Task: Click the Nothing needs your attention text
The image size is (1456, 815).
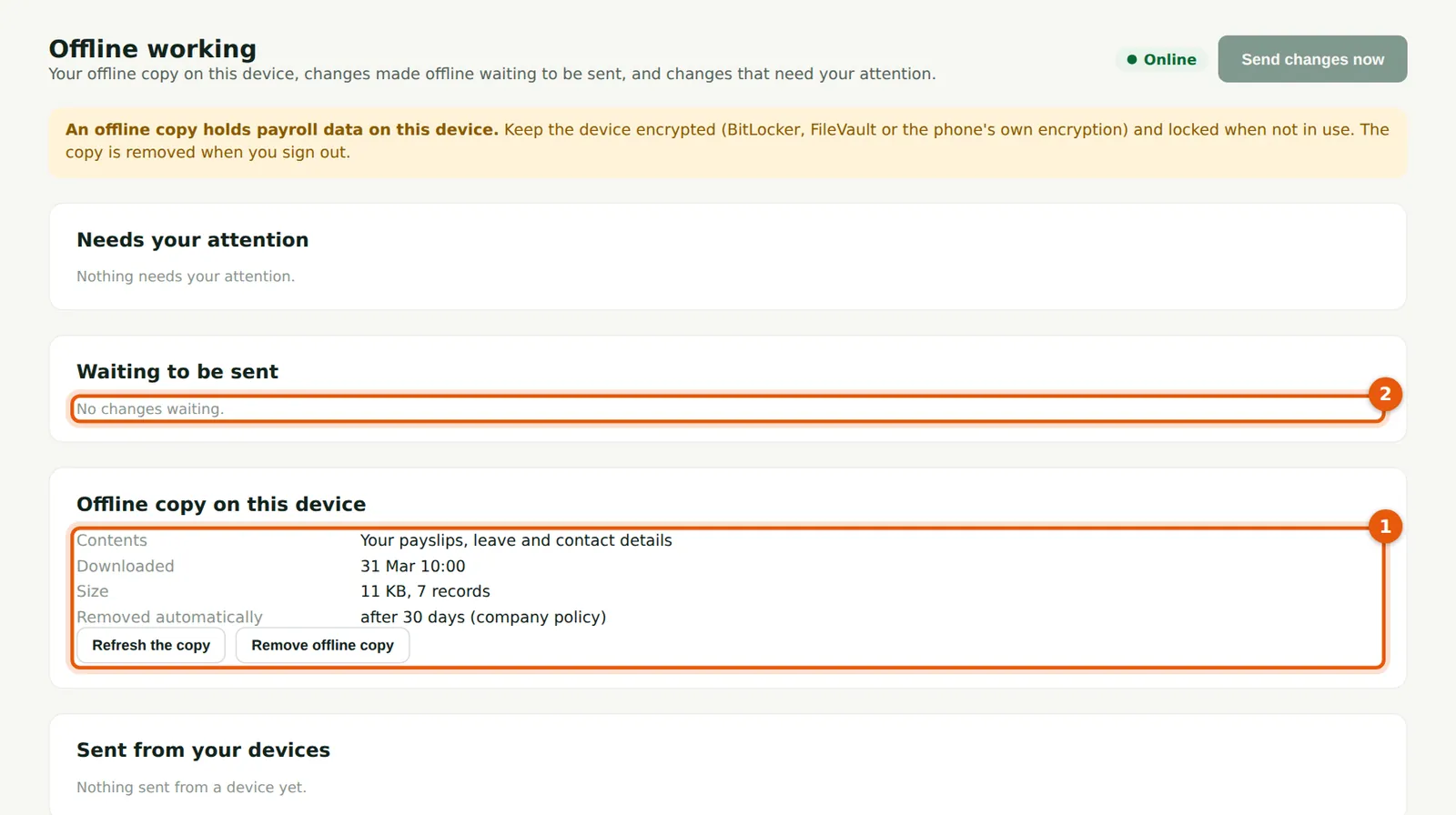Action: (x=186, y=277)
